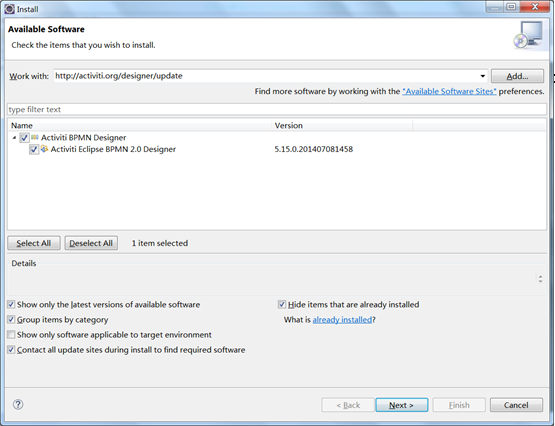Click the Add... button
The height and width of the screenshot is (426, 555).
coord(517,76)
